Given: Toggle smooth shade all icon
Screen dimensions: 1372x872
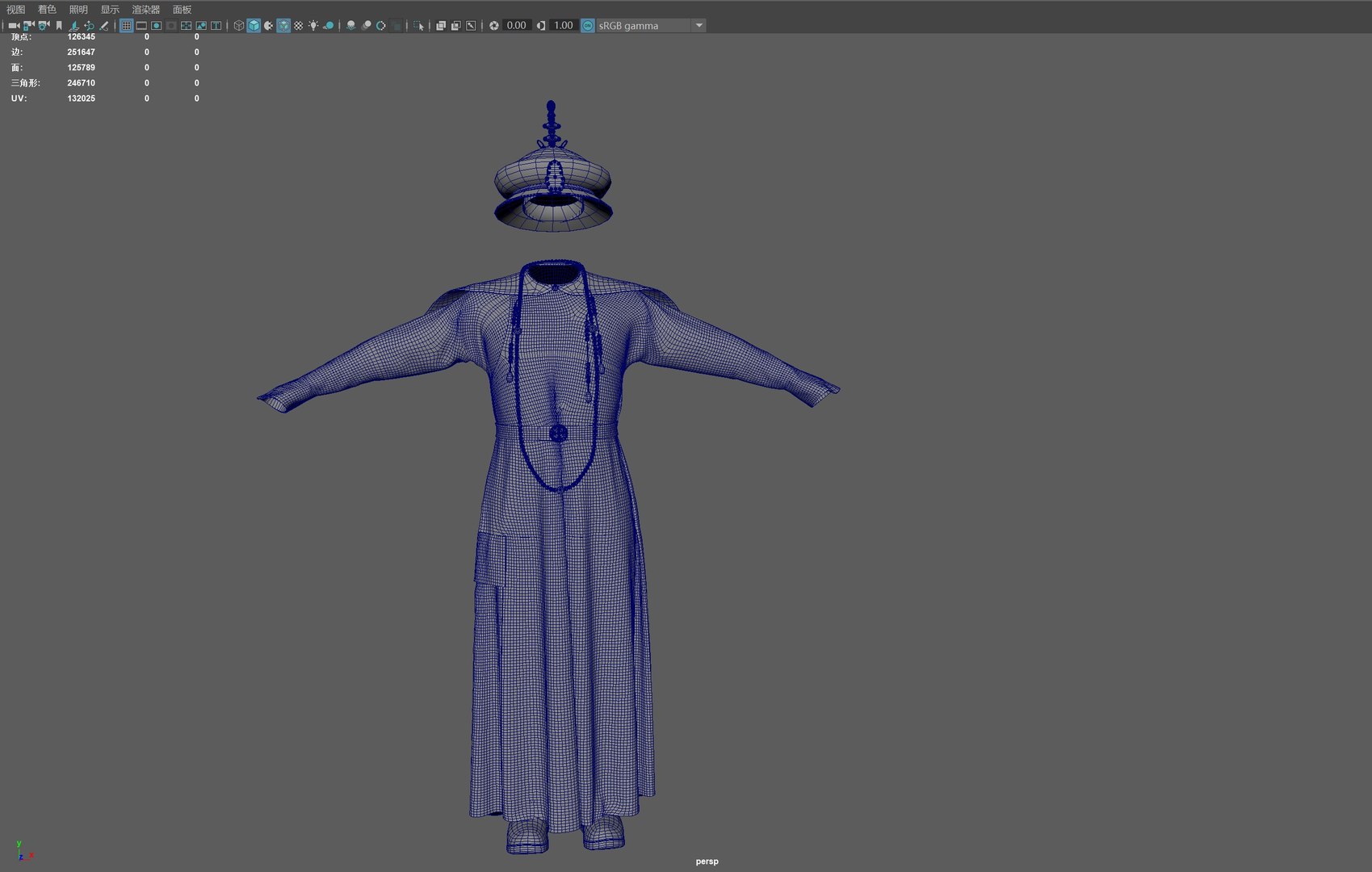Looking at the screenshot, I should pos(254,26).
